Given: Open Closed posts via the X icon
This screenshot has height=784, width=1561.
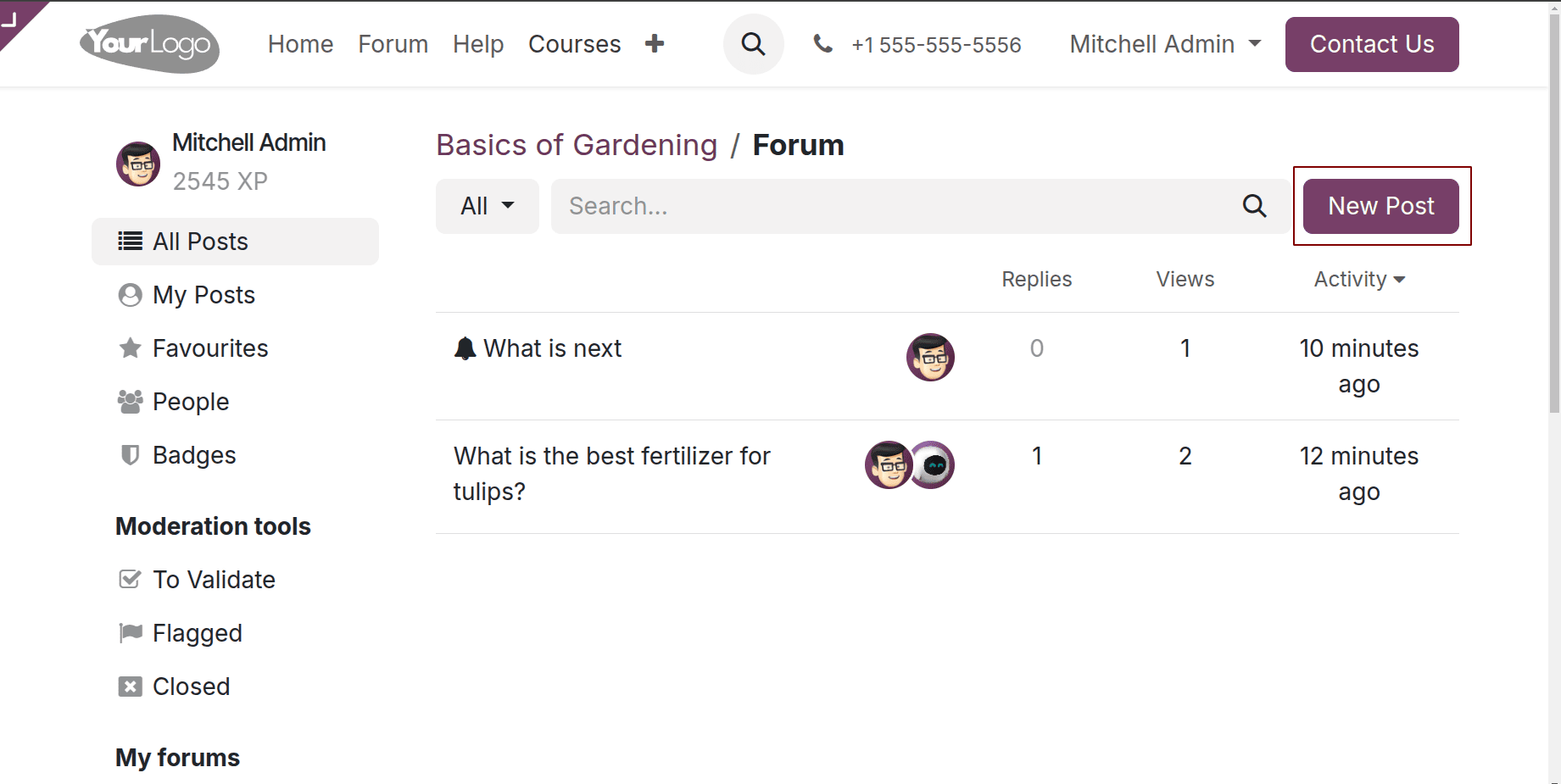Looking at the screenshot, I should pyautogui.click(x=129, y=687).
